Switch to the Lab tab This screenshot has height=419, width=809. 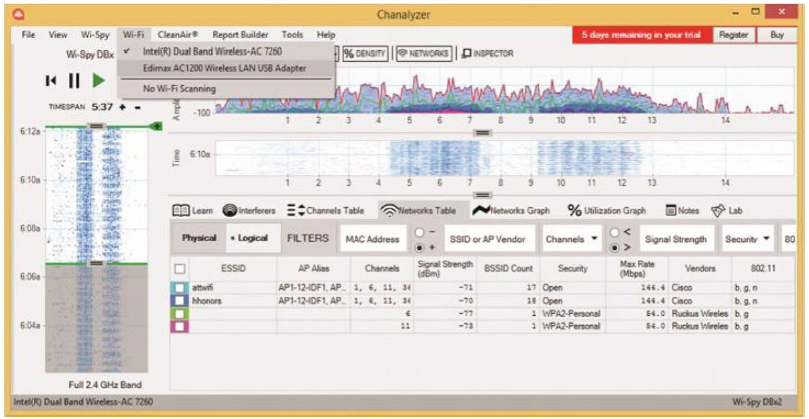tap(726, 211)
